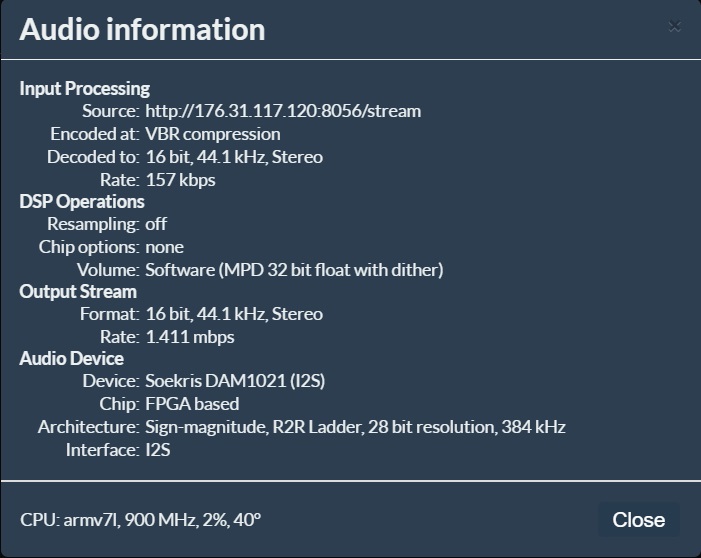Screen dimensions: 701x558
Task: Select the Input Processing heading
Action: click(84, 89)
